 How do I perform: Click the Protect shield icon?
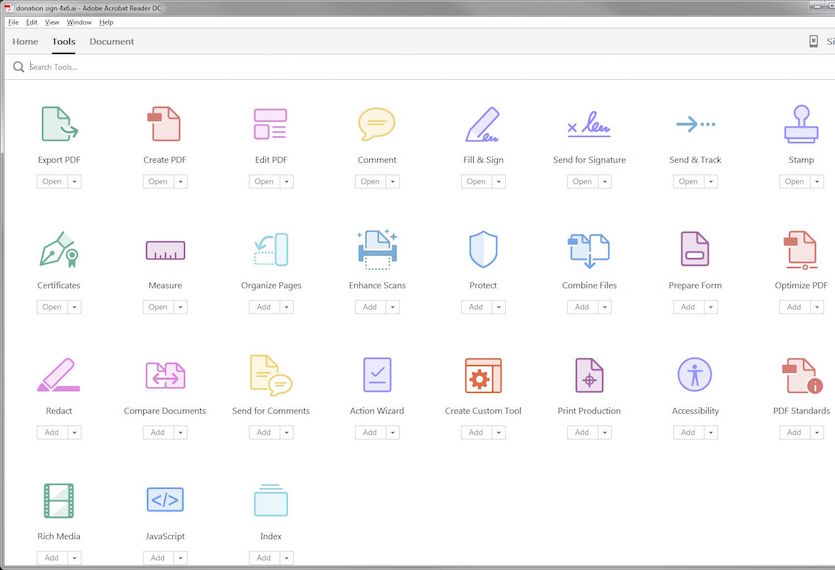click(x=483, y=249)
